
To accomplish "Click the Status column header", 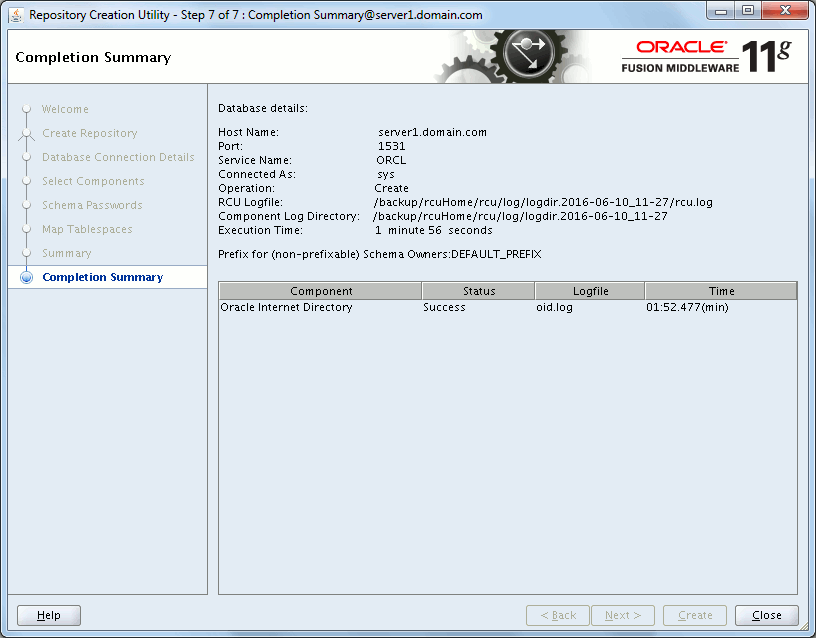I will (x=479, y=291).
